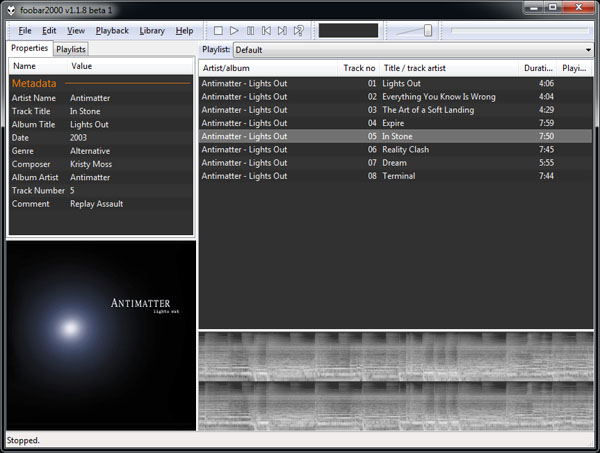Click the Composer value 'Kristy Moss'
The height and width of the screenshot is (453, 600).
pyautogui.click(x=91, y=164)
